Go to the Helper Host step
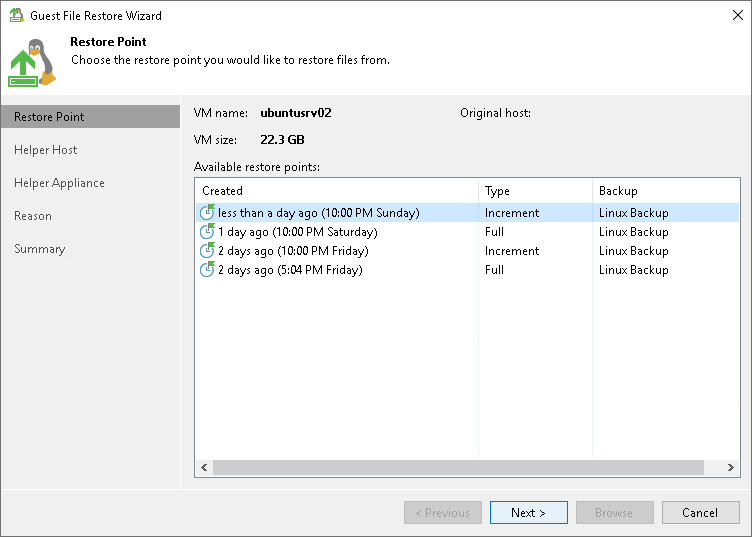 point(46,150)
